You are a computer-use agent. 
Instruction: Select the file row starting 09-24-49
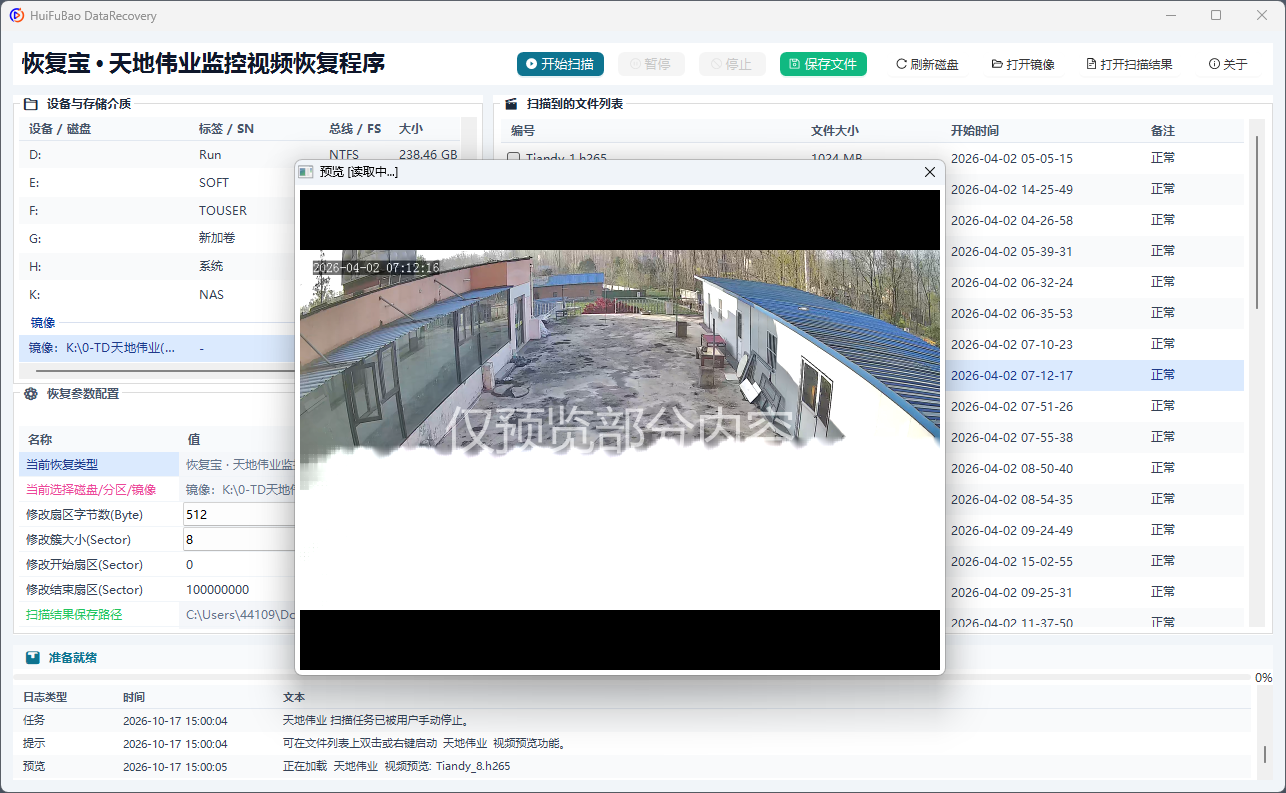pyautogui.click(x=1094, y=530)
